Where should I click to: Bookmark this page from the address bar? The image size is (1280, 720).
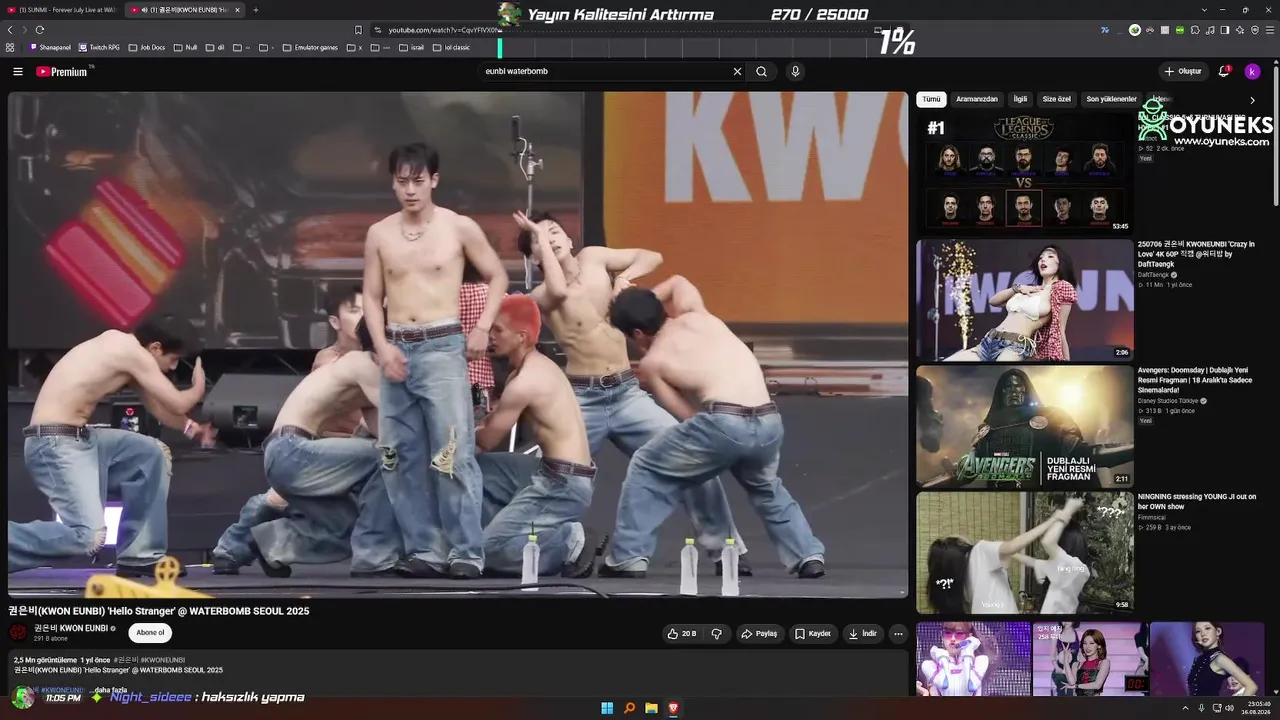point(358,30)
